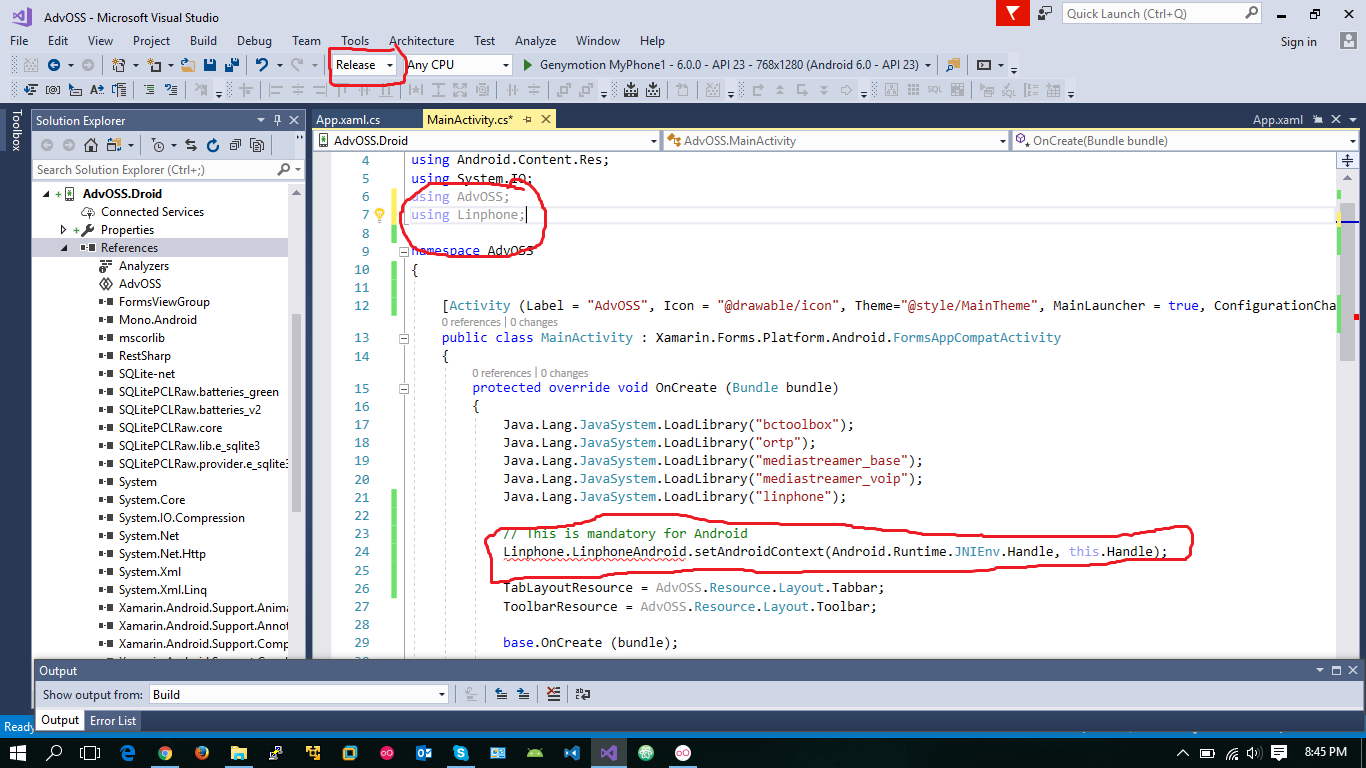Viewport: 1366px width, 768px height.
Task: Switch to the App.xaml preview tab
Action: click(1277, 120)
